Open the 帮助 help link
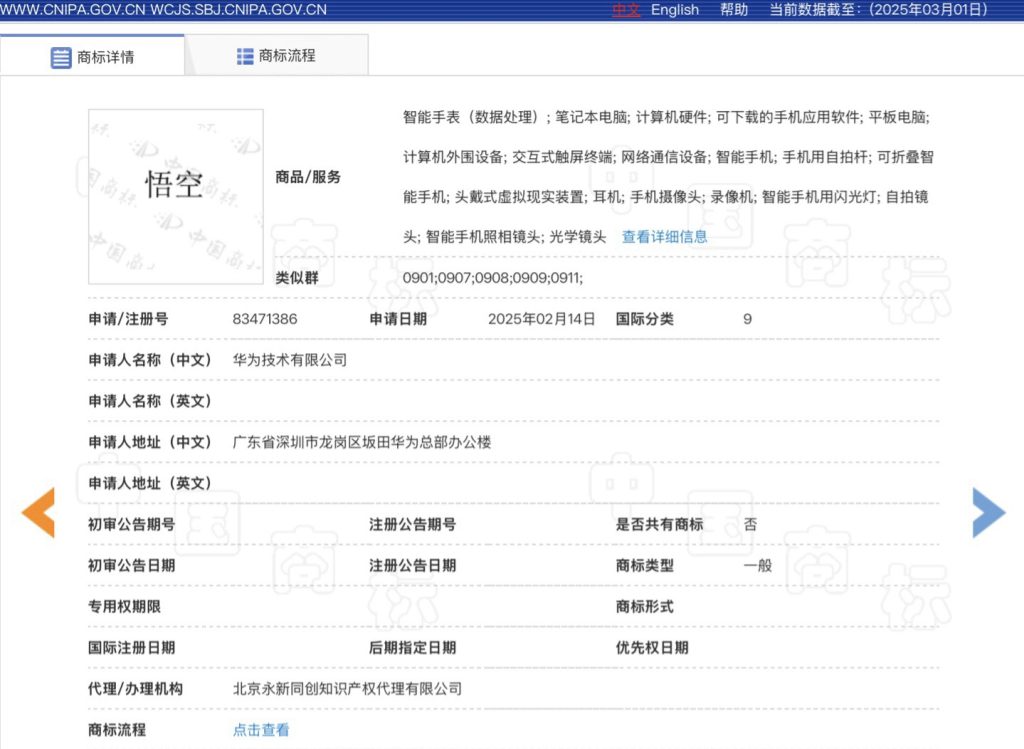 pyautogui.click(x=734, y=10)
